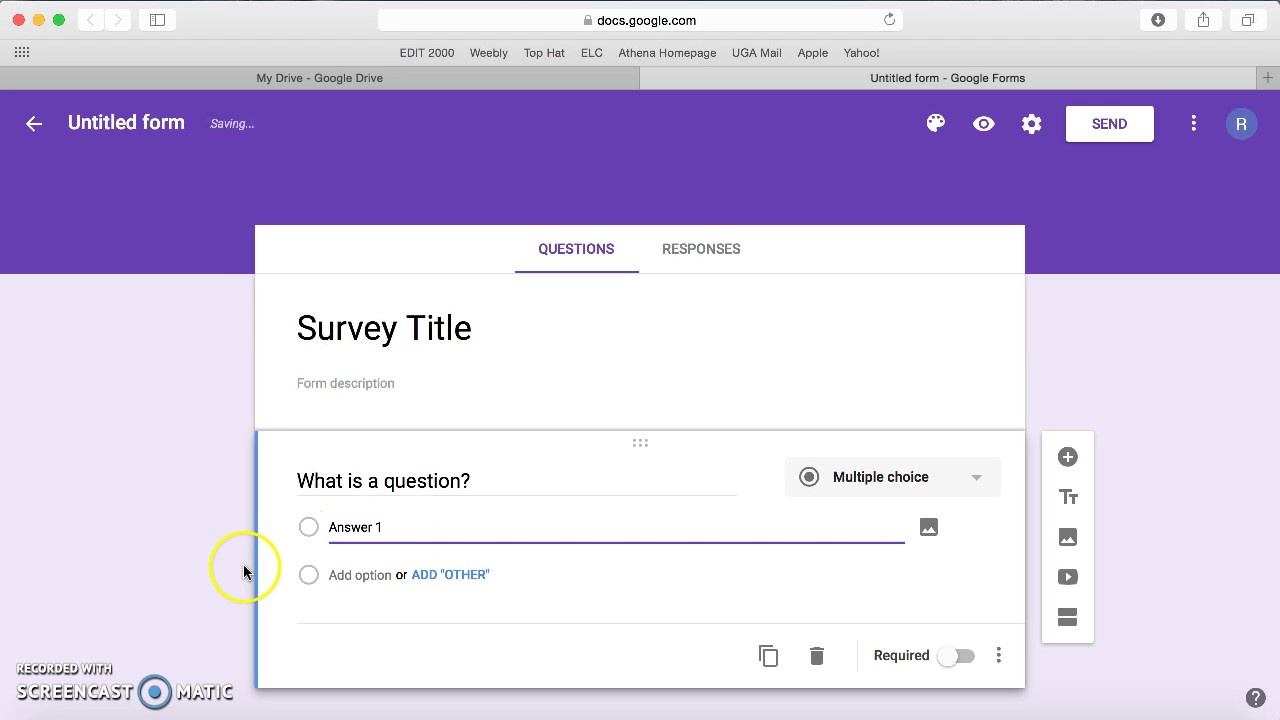This screenshot has width=1280, height=720.
Task: Open the More menu beside SEND
Action: [x=1193, y=123]
